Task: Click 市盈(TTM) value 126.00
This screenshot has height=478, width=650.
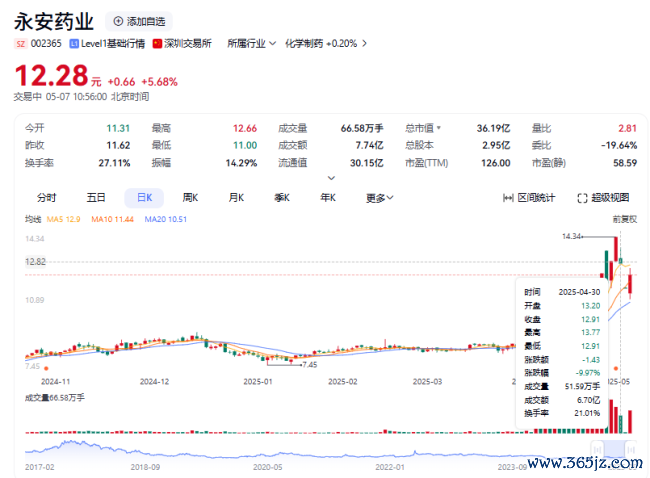Action: [495, 163]
